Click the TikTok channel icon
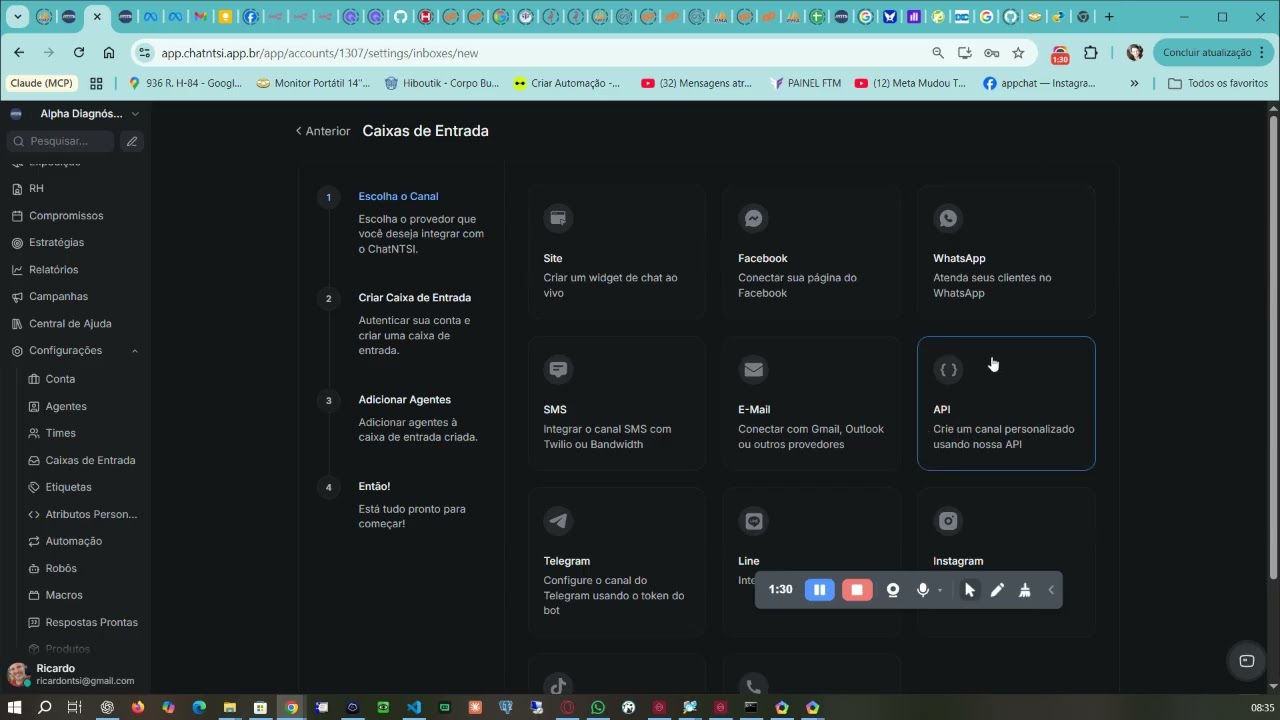The width and height of the screenshot is (1280, 720). [558, 685]
